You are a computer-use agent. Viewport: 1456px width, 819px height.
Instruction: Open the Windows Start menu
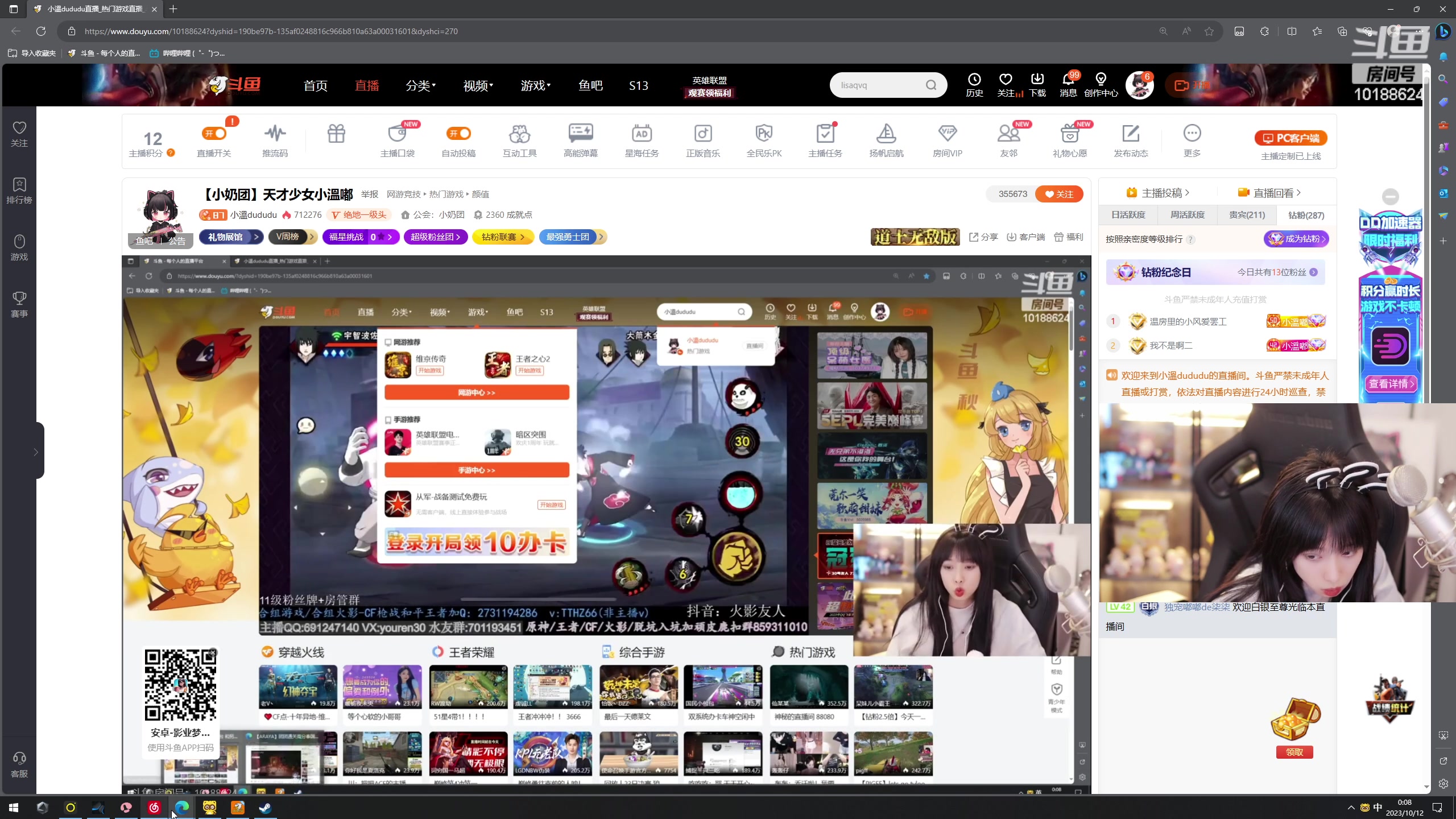point(14,808)
